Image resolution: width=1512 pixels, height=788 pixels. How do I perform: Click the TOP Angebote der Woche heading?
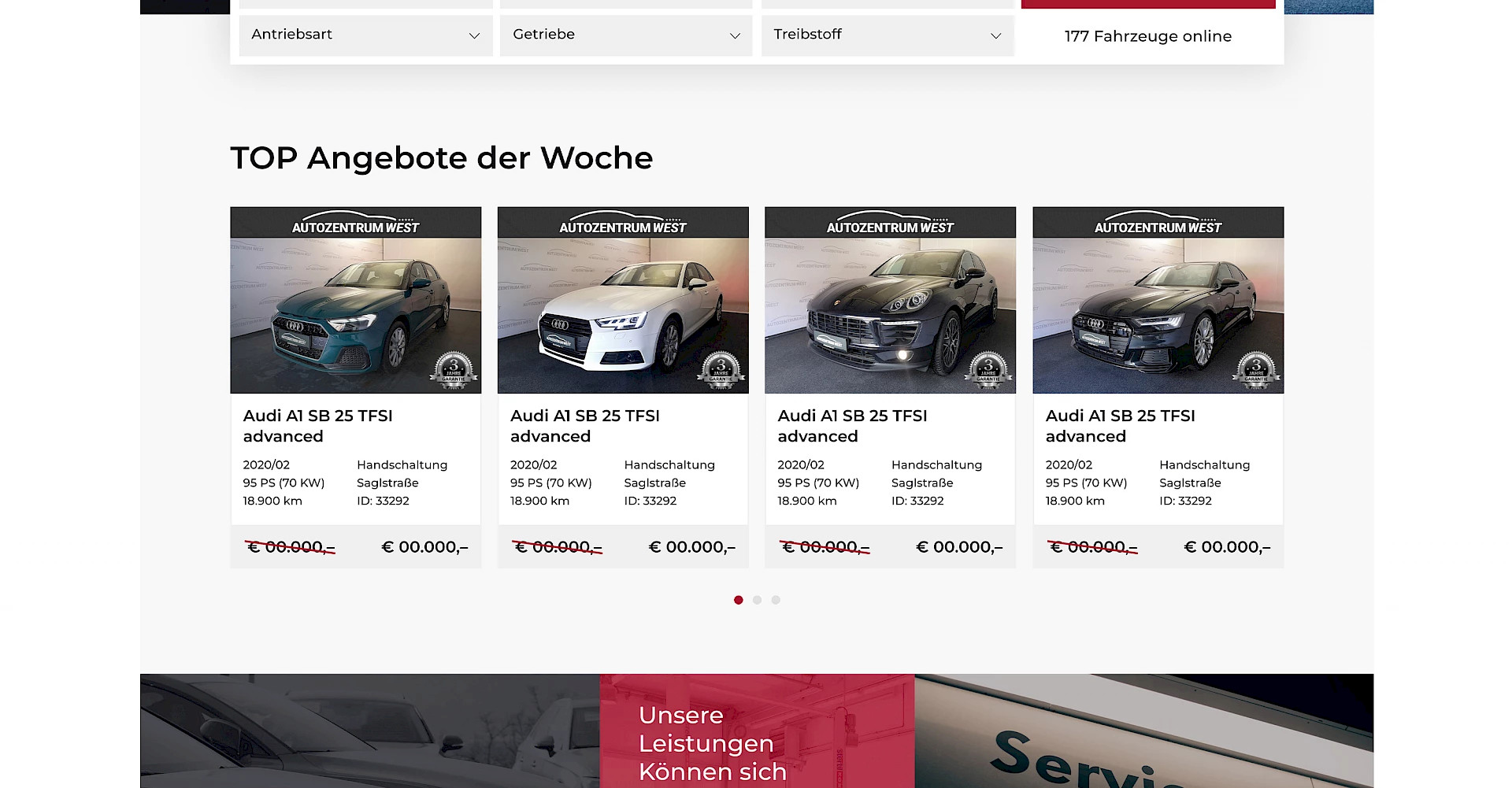coord(441,157)
